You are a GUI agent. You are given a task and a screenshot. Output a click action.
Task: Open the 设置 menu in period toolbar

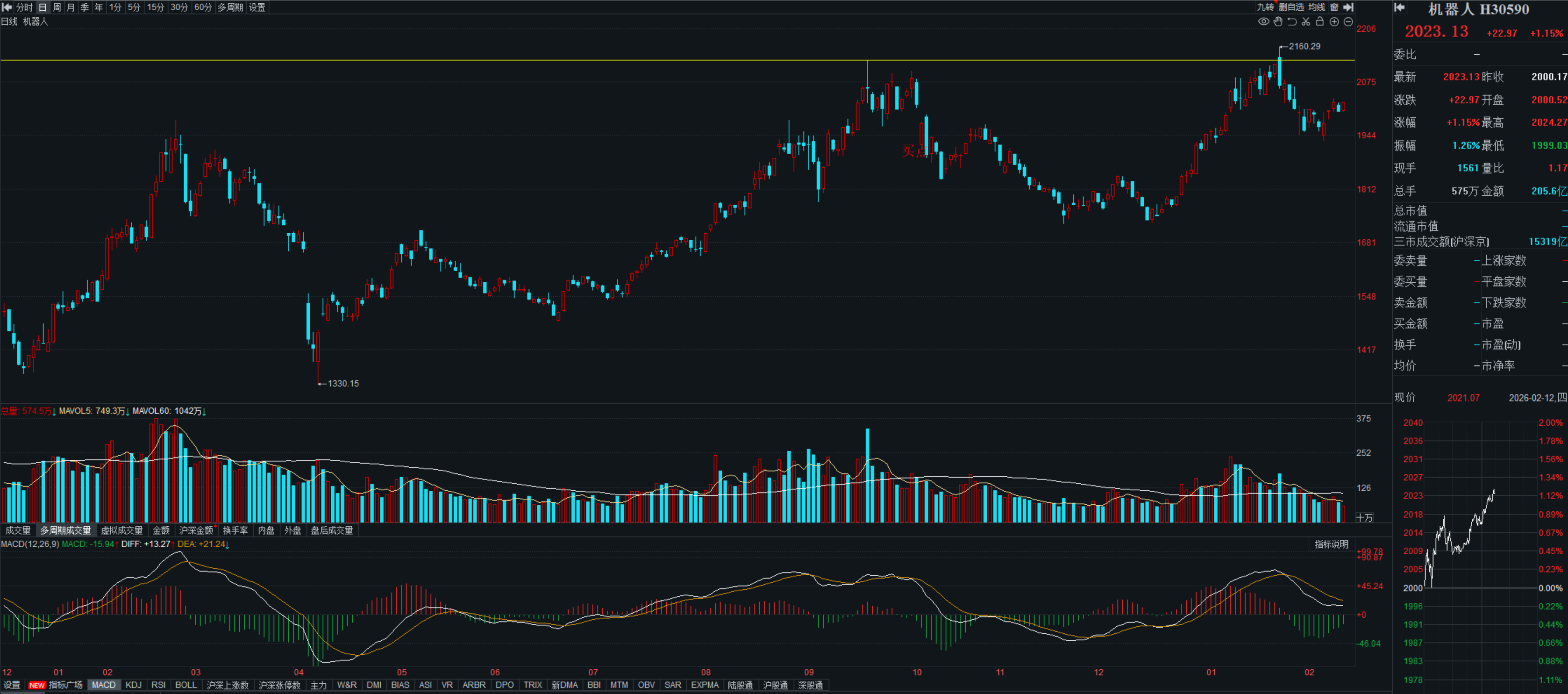tap(257, 7)
